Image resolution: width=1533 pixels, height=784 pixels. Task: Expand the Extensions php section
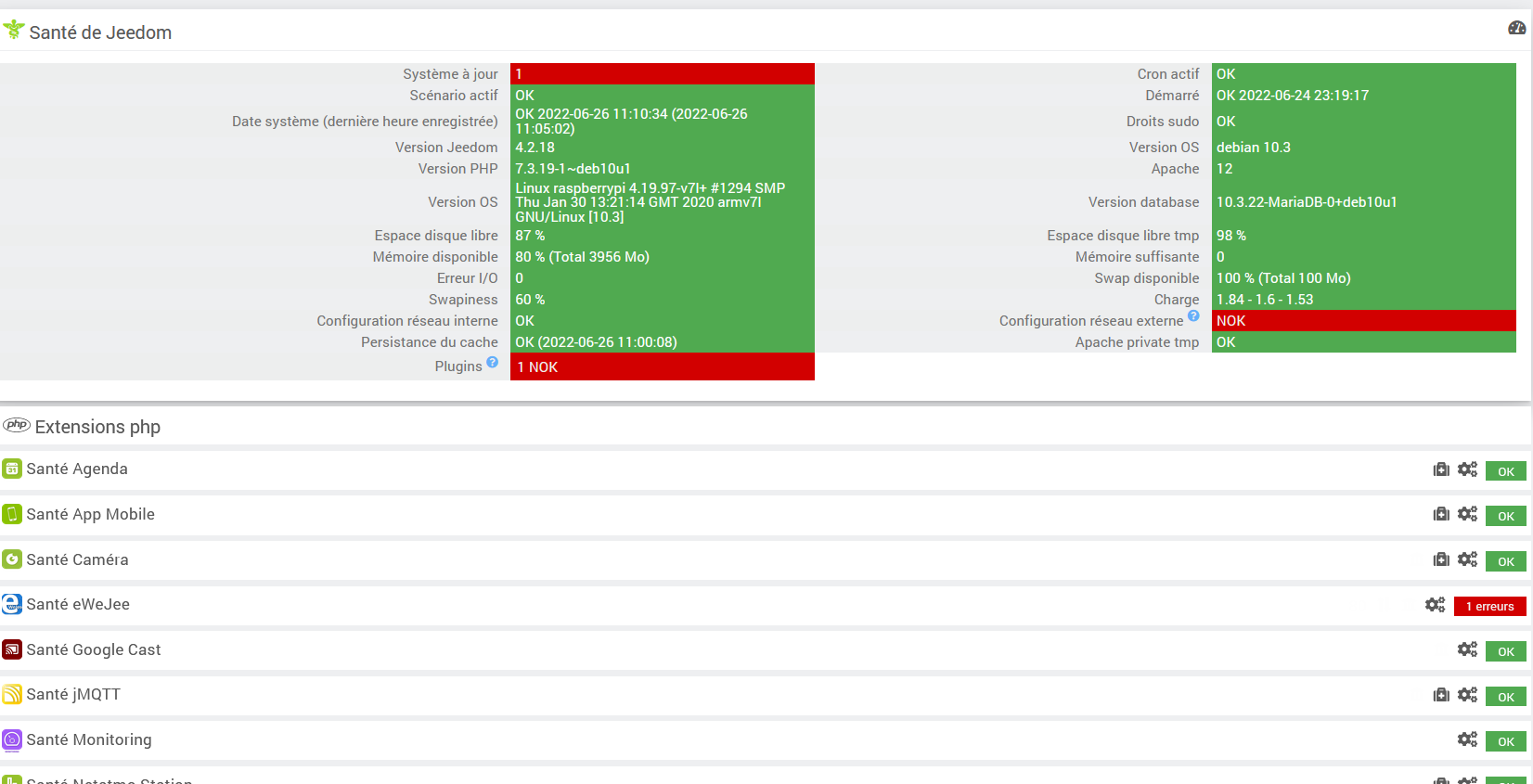pos(97,427)
